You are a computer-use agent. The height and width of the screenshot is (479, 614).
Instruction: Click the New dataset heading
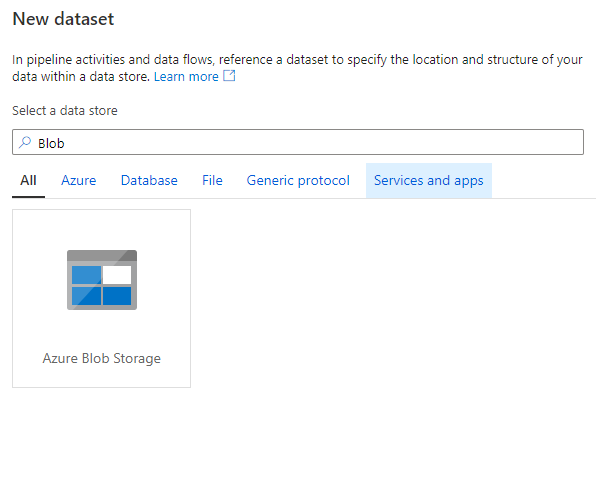[63, 19]
